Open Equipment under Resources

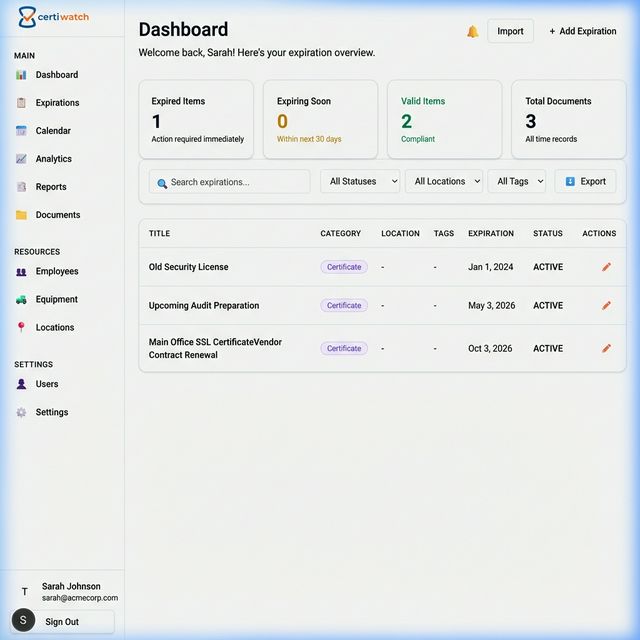click(x=56, y=300)
